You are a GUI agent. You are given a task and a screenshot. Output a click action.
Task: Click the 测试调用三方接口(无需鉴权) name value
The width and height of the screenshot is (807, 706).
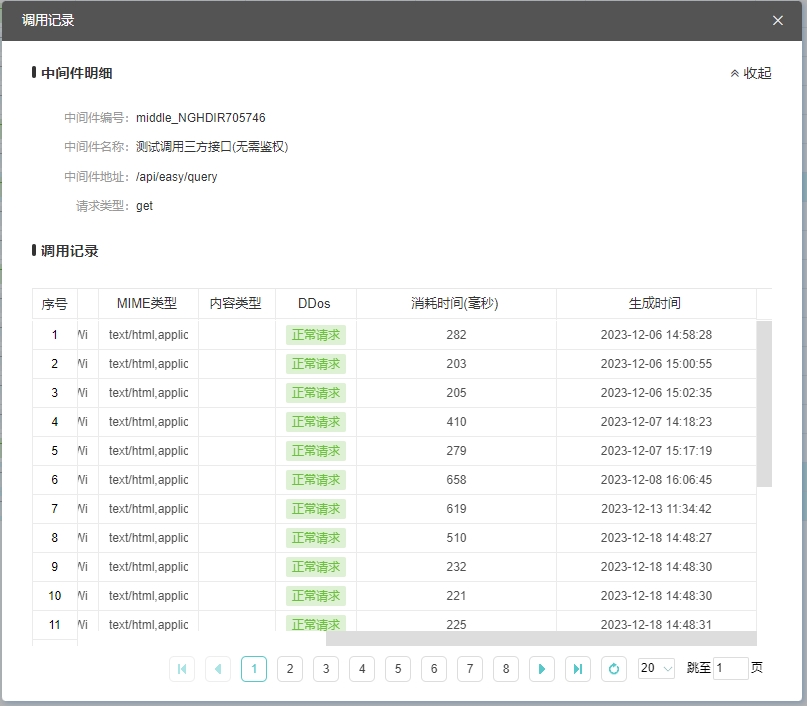click(212, 147)
